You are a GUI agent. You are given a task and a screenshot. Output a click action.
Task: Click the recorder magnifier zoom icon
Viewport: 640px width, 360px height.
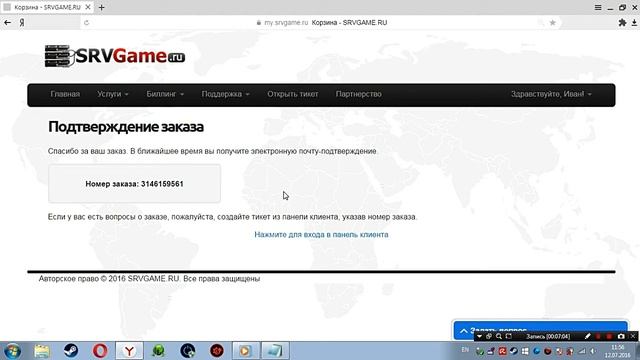click(x=499, y=336)
